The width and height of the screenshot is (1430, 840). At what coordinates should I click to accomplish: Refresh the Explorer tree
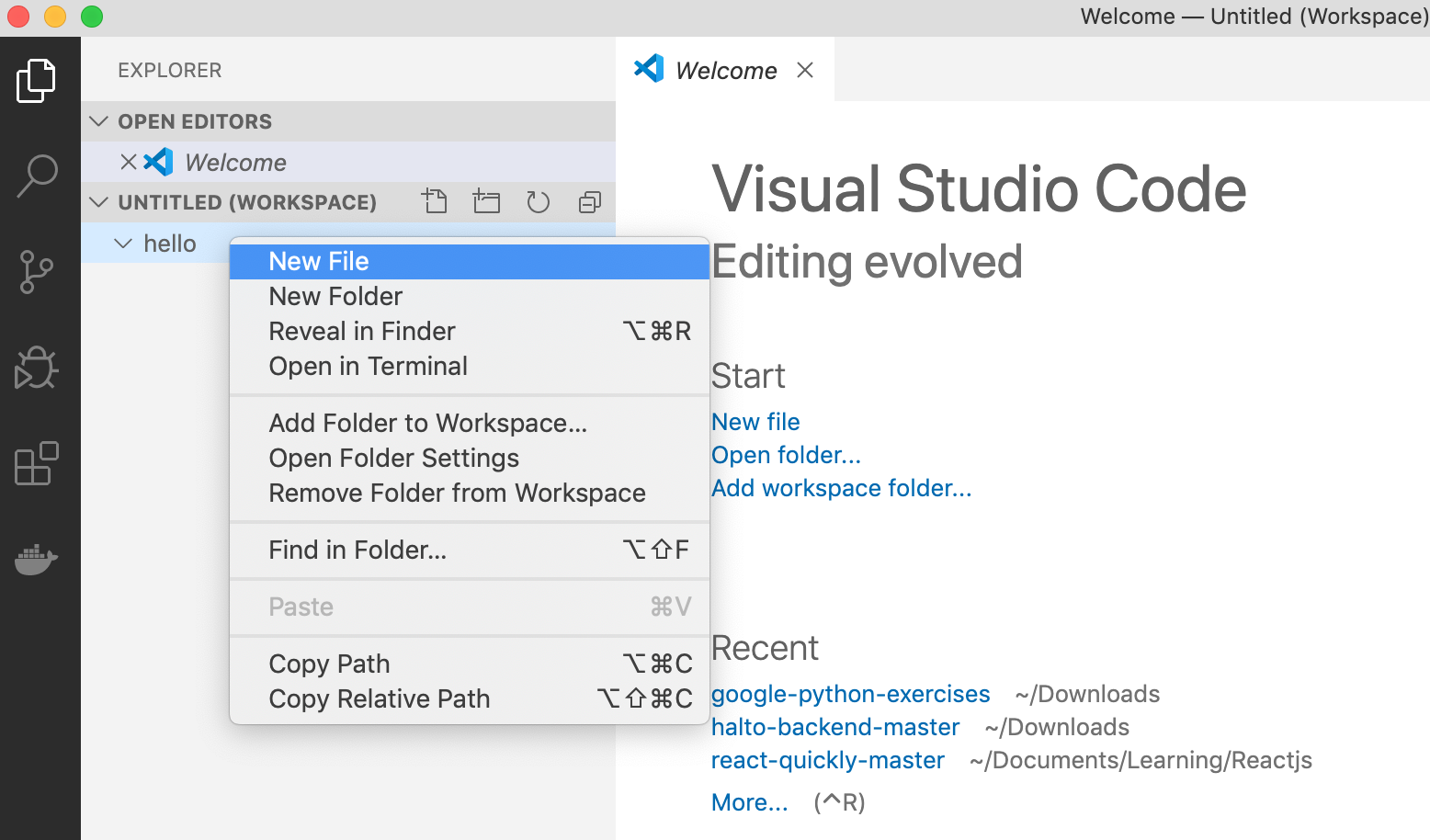(538, 201)
